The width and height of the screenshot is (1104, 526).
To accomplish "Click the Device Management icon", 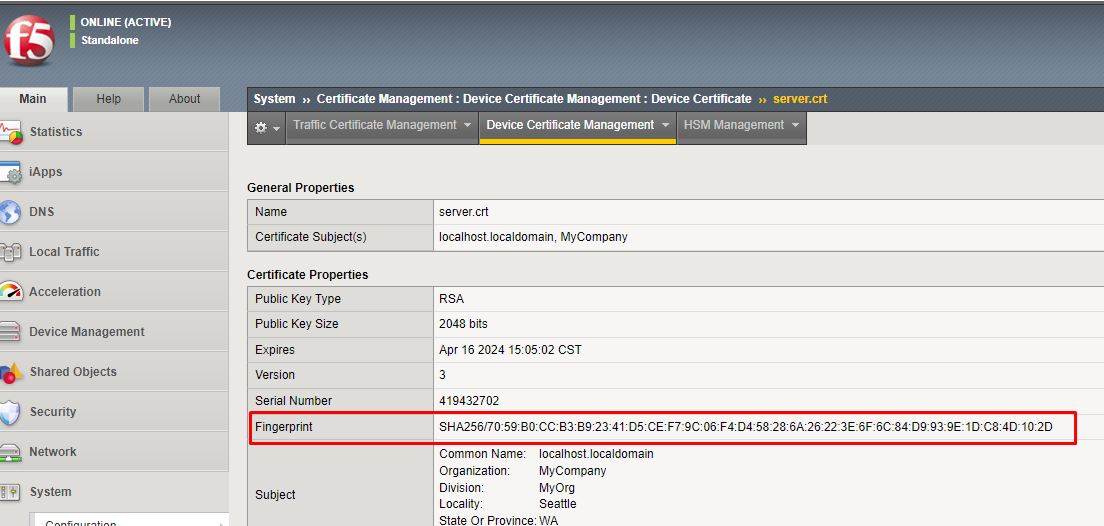I will [10, 332].
